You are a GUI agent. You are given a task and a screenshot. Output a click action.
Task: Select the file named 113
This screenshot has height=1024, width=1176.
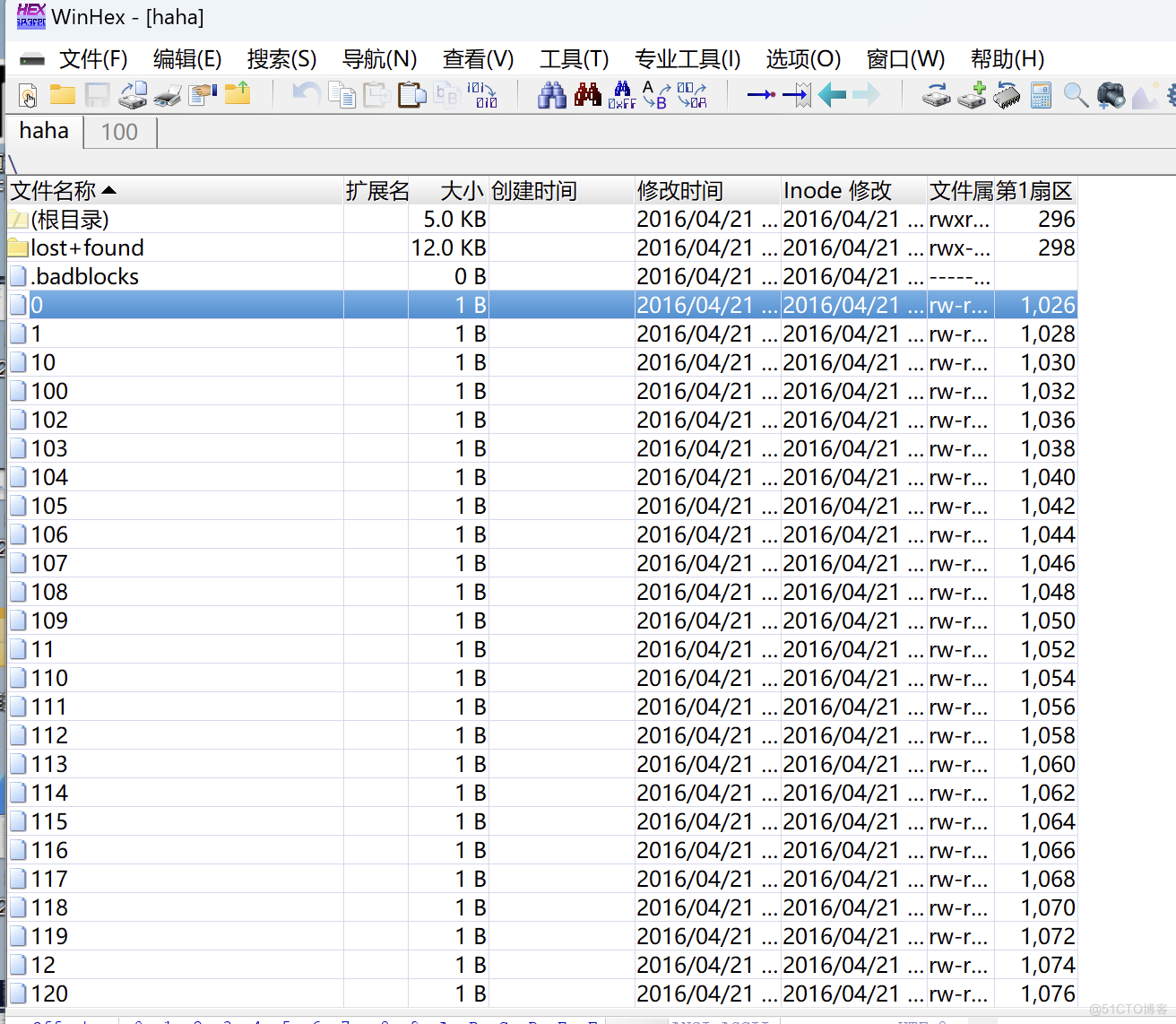click(542, 764)
